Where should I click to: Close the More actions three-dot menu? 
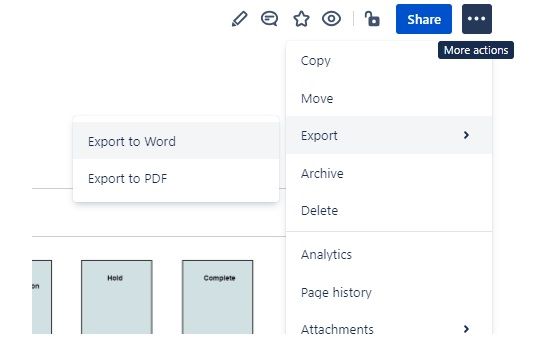pos(477,19)
